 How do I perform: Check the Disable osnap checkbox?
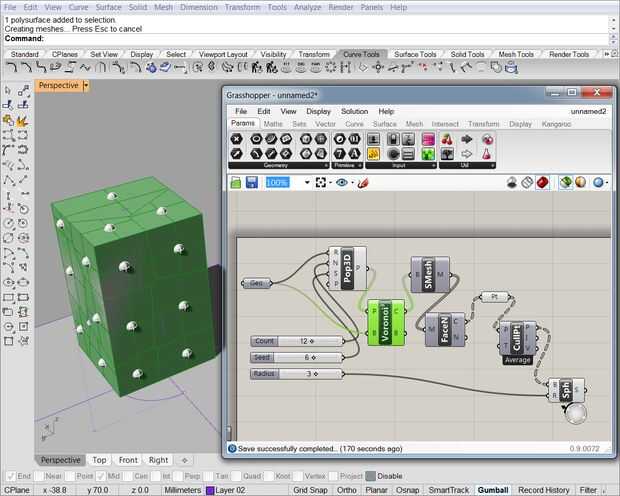pyautogui.click(x=370, y=476)
